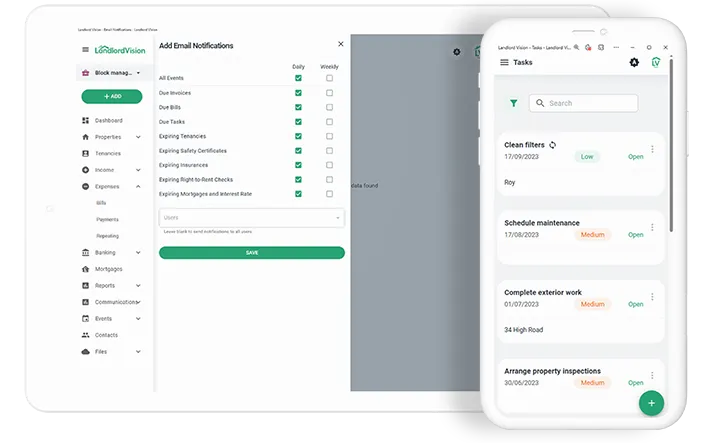The width and height of the screenshot is (716, 443).
Task: Open the hamburger menu beside LandlordVision logo
Action: point(85,50)
